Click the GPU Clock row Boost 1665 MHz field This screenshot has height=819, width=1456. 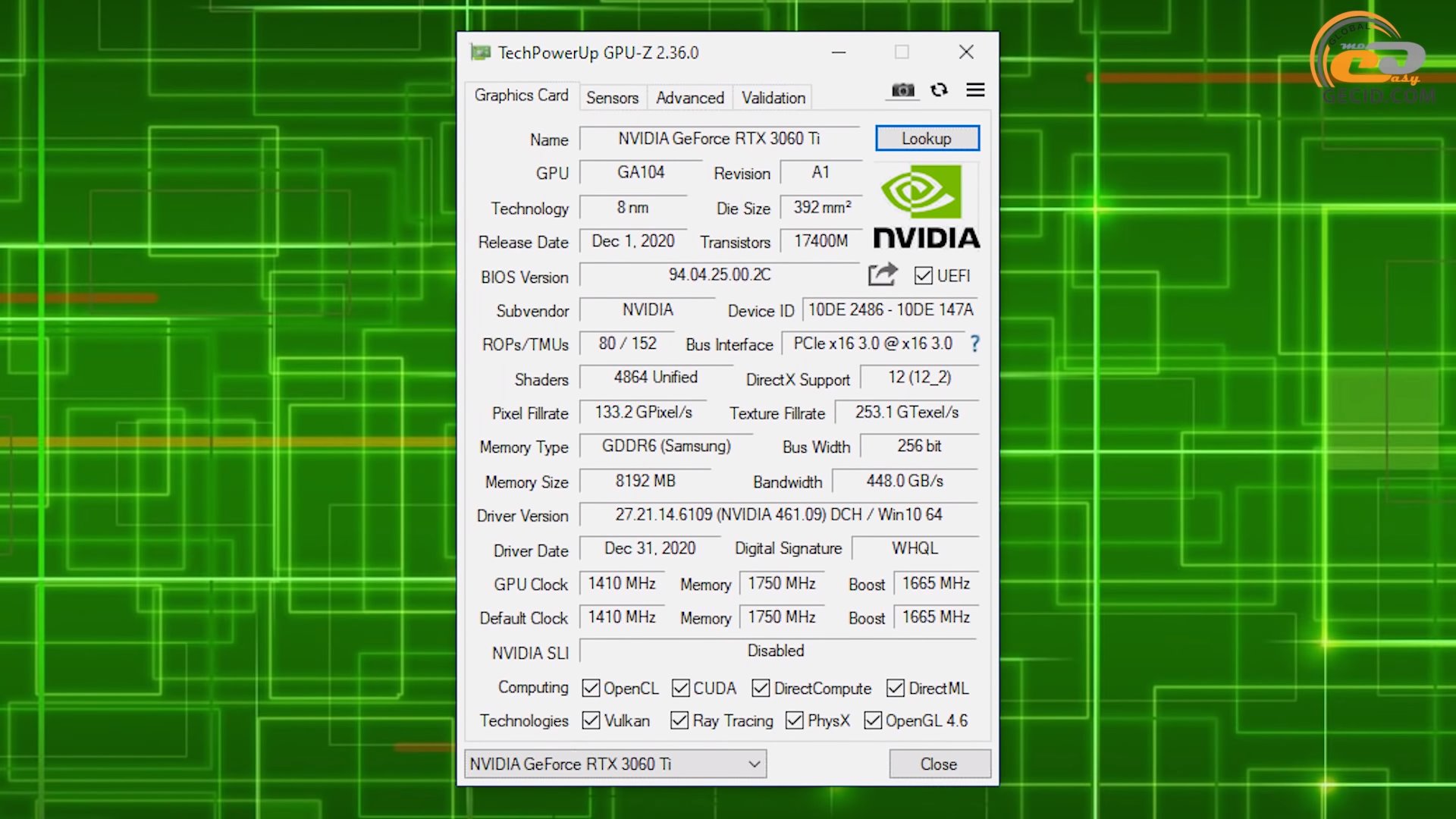pos(937,583)
